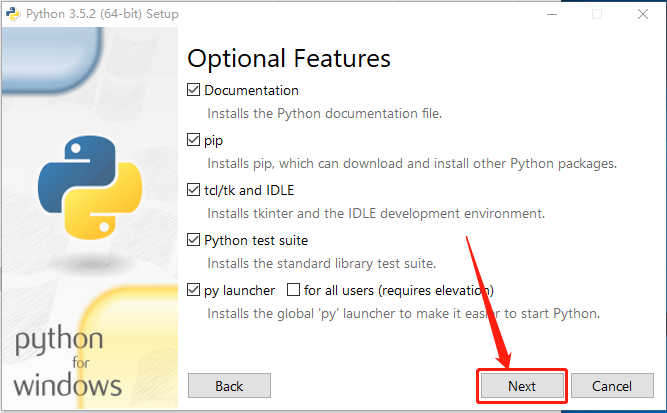
Task: Click 'Installs tkinter and the IDLE development environment.'
Action: click(376, 214)
